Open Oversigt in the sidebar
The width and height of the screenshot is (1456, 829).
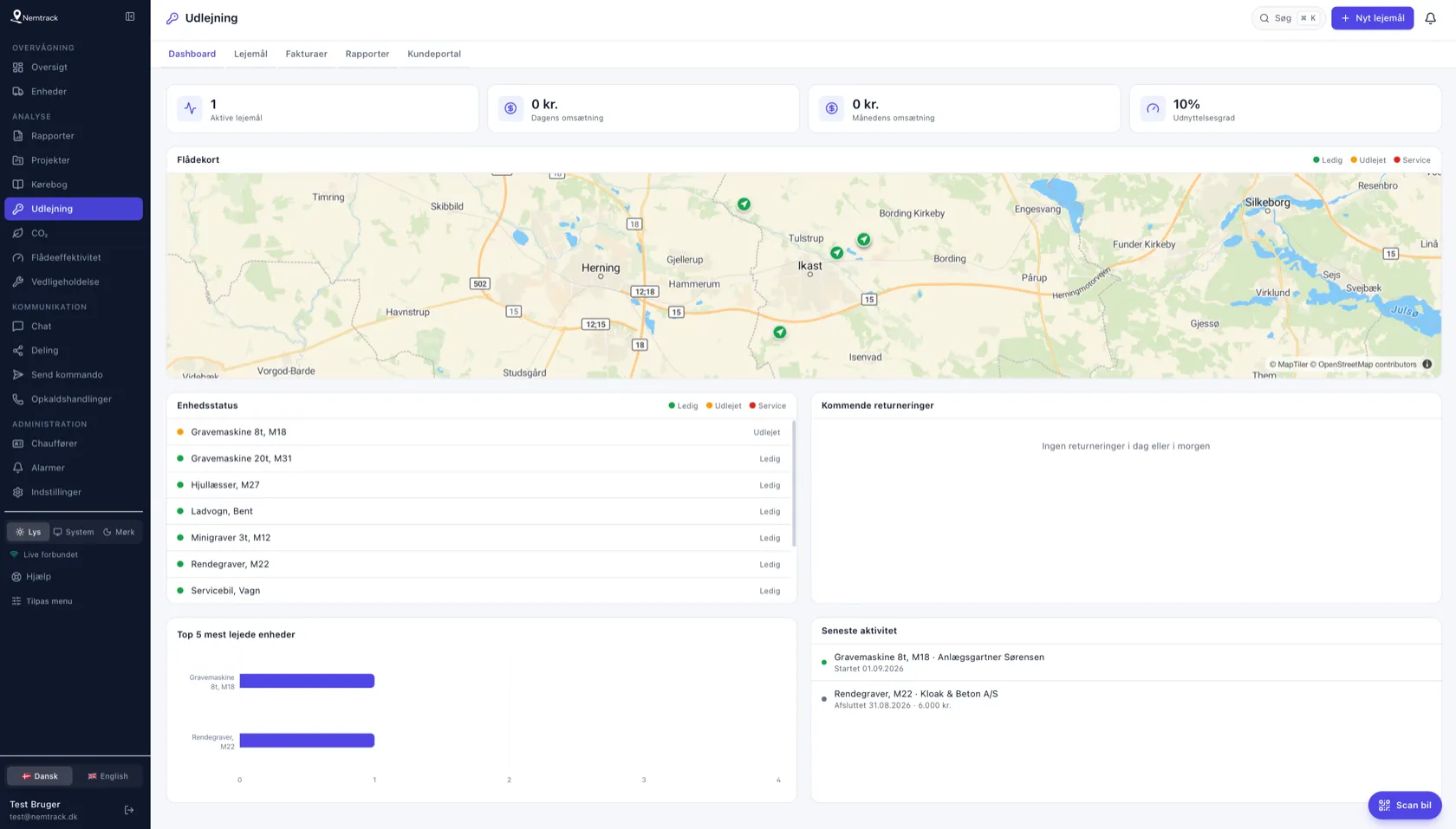tap(74, 68)
